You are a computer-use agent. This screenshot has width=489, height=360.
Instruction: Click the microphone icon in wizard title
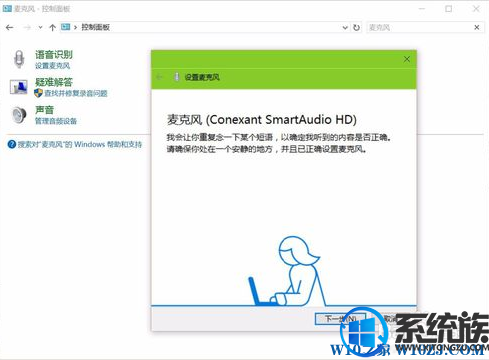177,77
